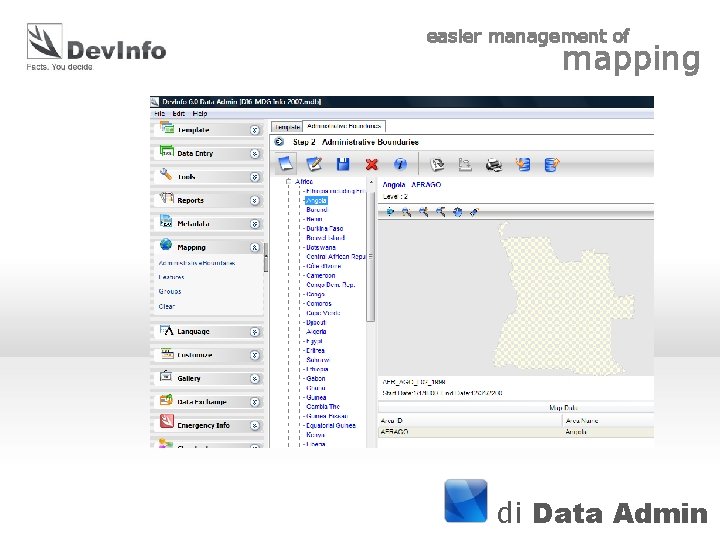Expand the Gallery panel chevron
720x540 pixels.
coord(255,379)
